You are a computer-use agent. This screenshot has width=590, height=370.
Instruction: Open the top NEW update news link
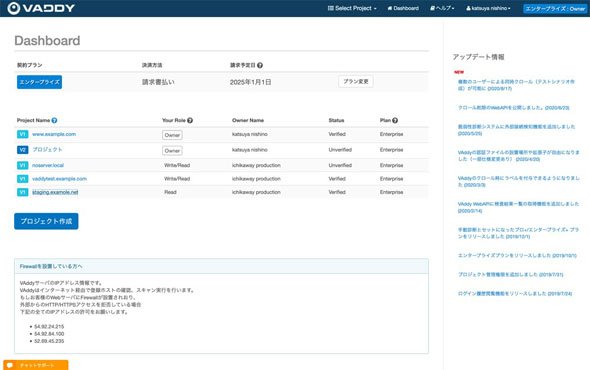516,85
